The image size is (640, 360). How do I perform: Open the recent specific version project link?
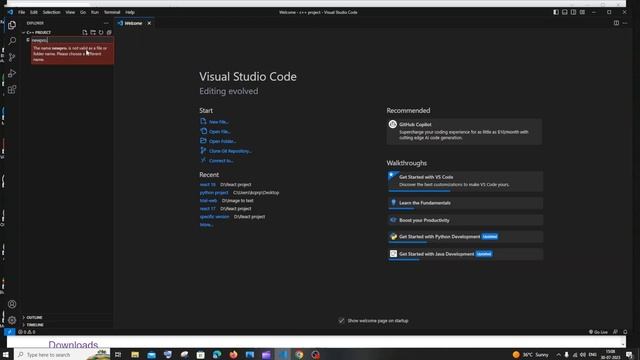(214, 217)
